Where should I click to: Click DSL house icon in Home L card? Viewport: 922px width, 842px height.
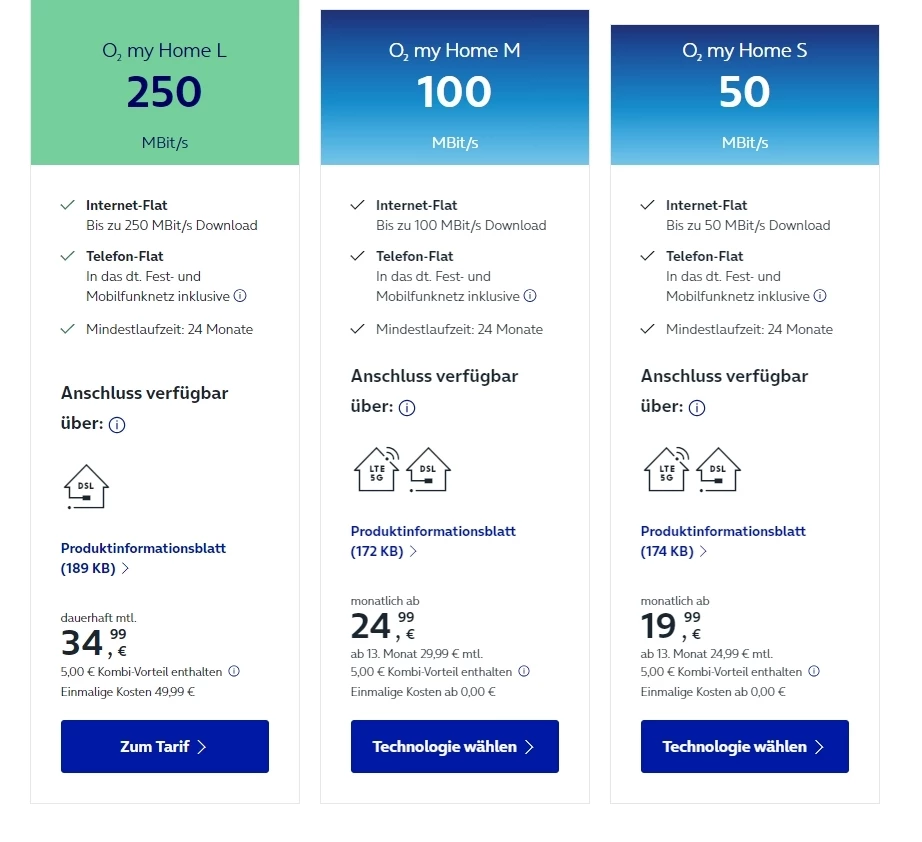click(86, 487)
